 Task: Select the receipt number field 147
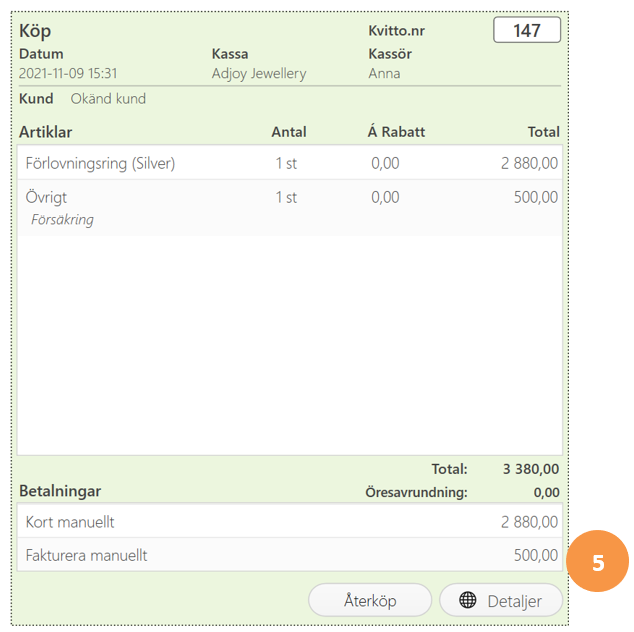(x=527, y=30)
